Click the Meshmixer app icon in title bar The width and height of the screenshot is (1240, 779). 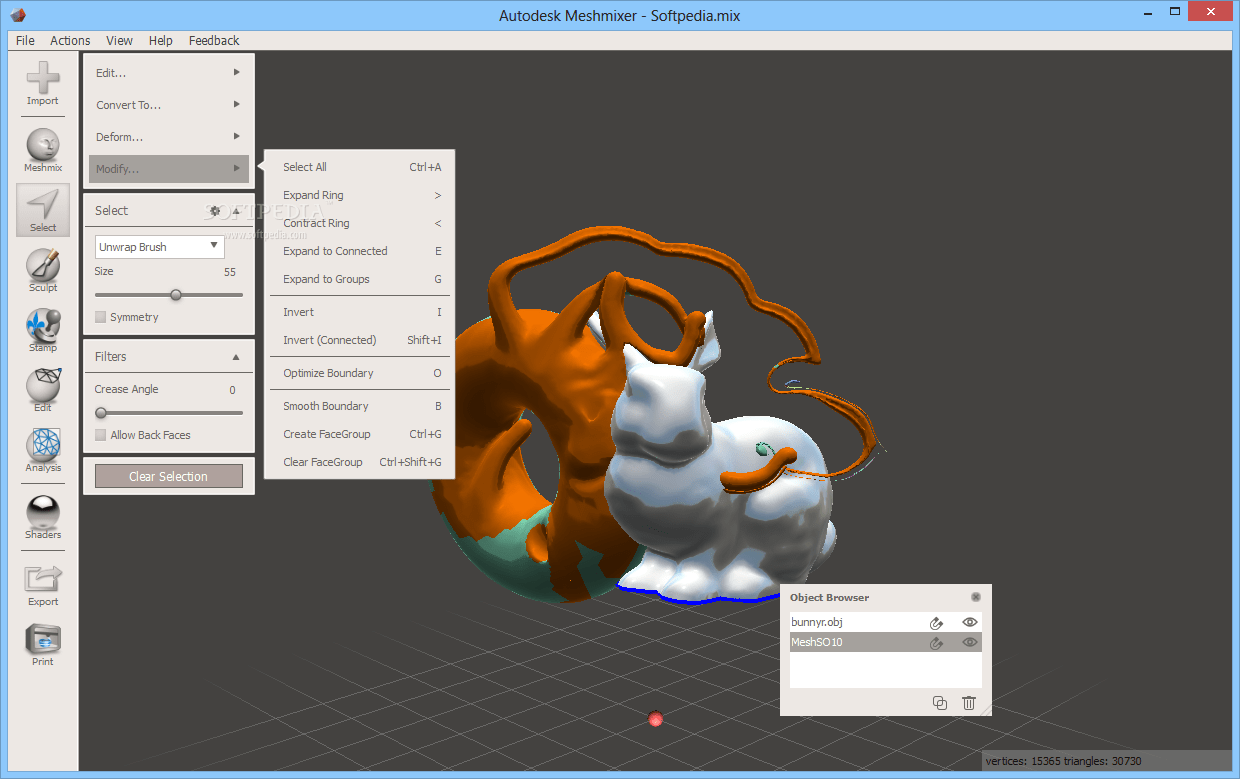pos(18,15)
